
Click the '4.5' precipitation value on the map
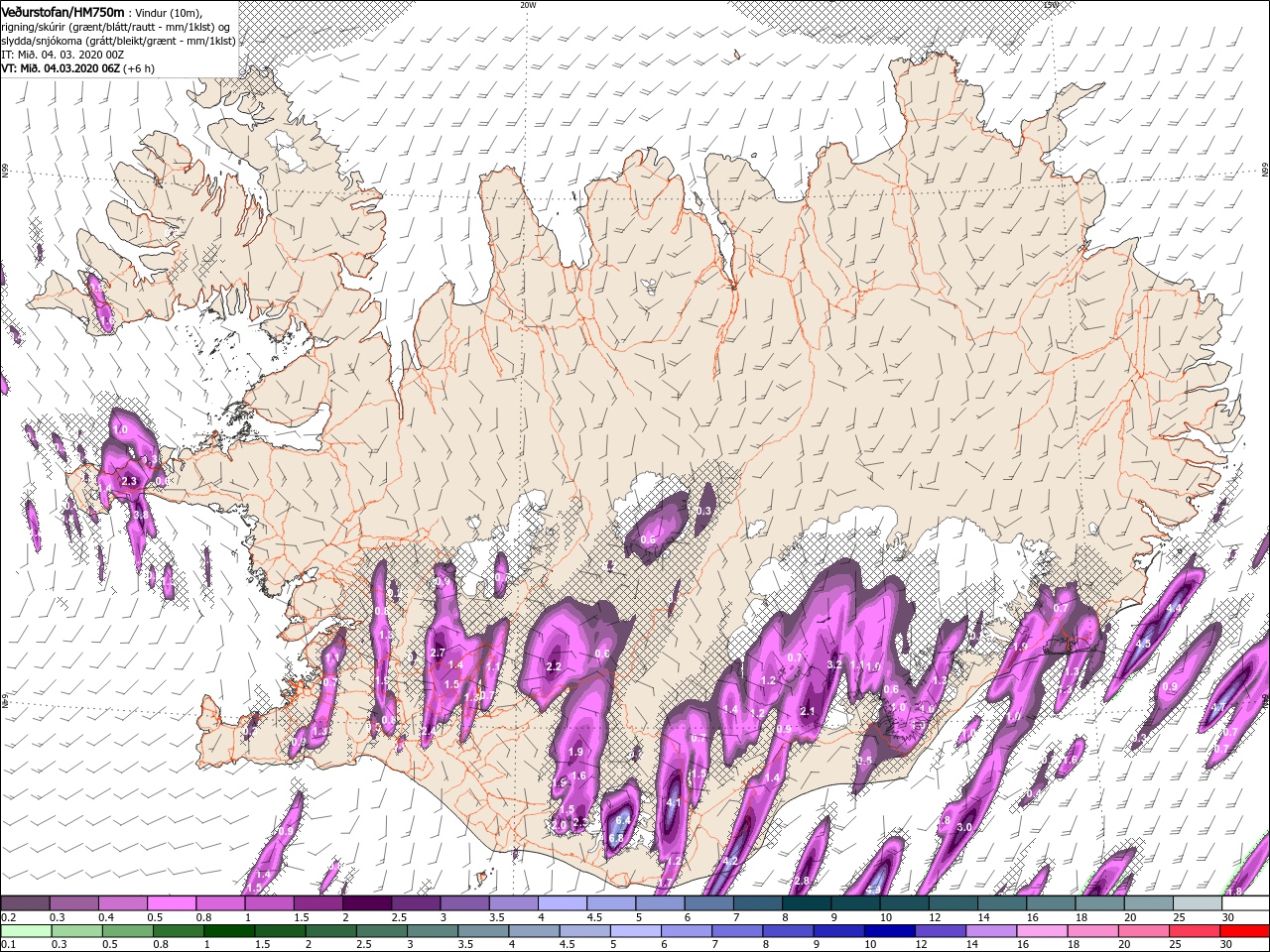point(1143,643)
